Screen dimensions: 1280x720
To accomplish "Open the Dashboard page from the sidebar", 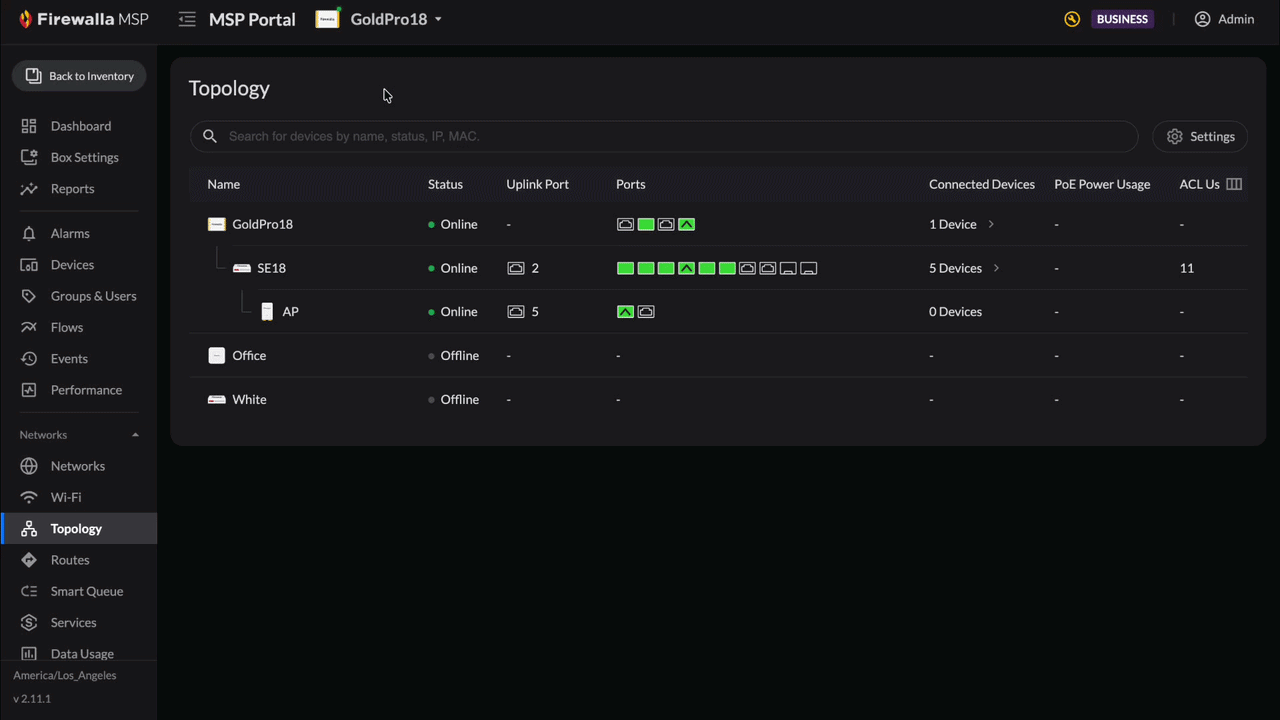I will point(79,126).
